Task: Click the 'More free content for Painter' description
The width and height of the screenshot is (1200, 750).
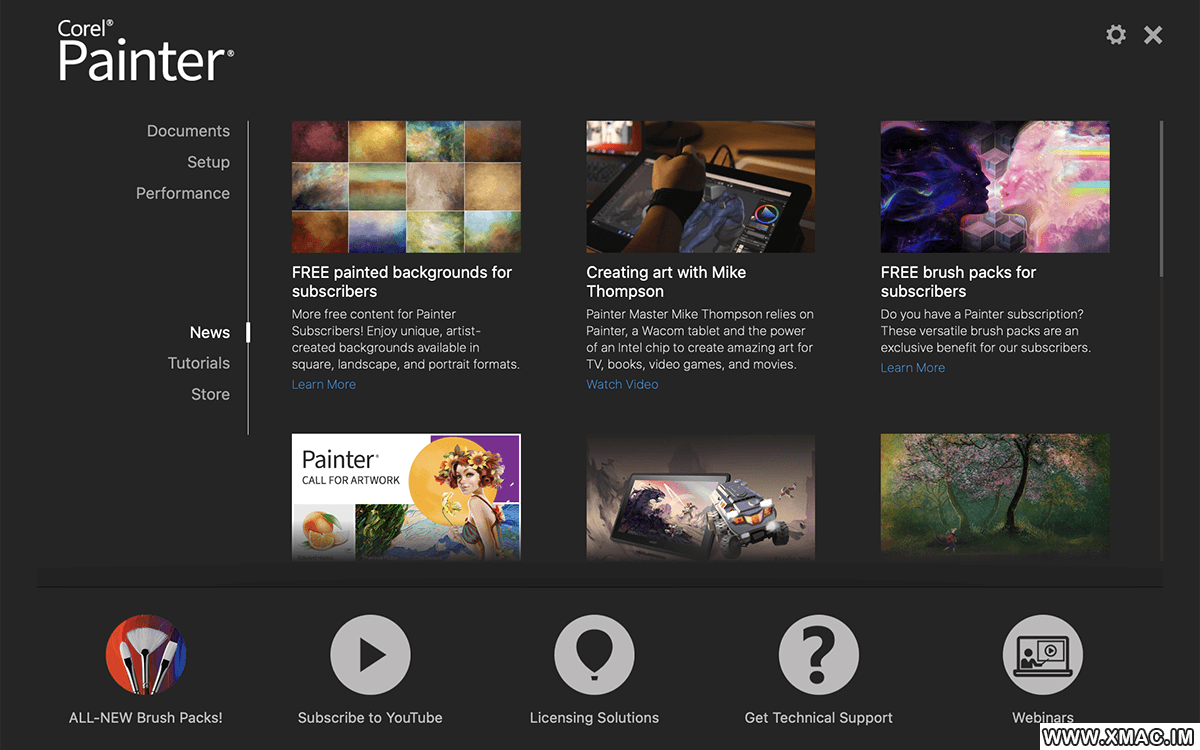Action: tap(406, 340)
